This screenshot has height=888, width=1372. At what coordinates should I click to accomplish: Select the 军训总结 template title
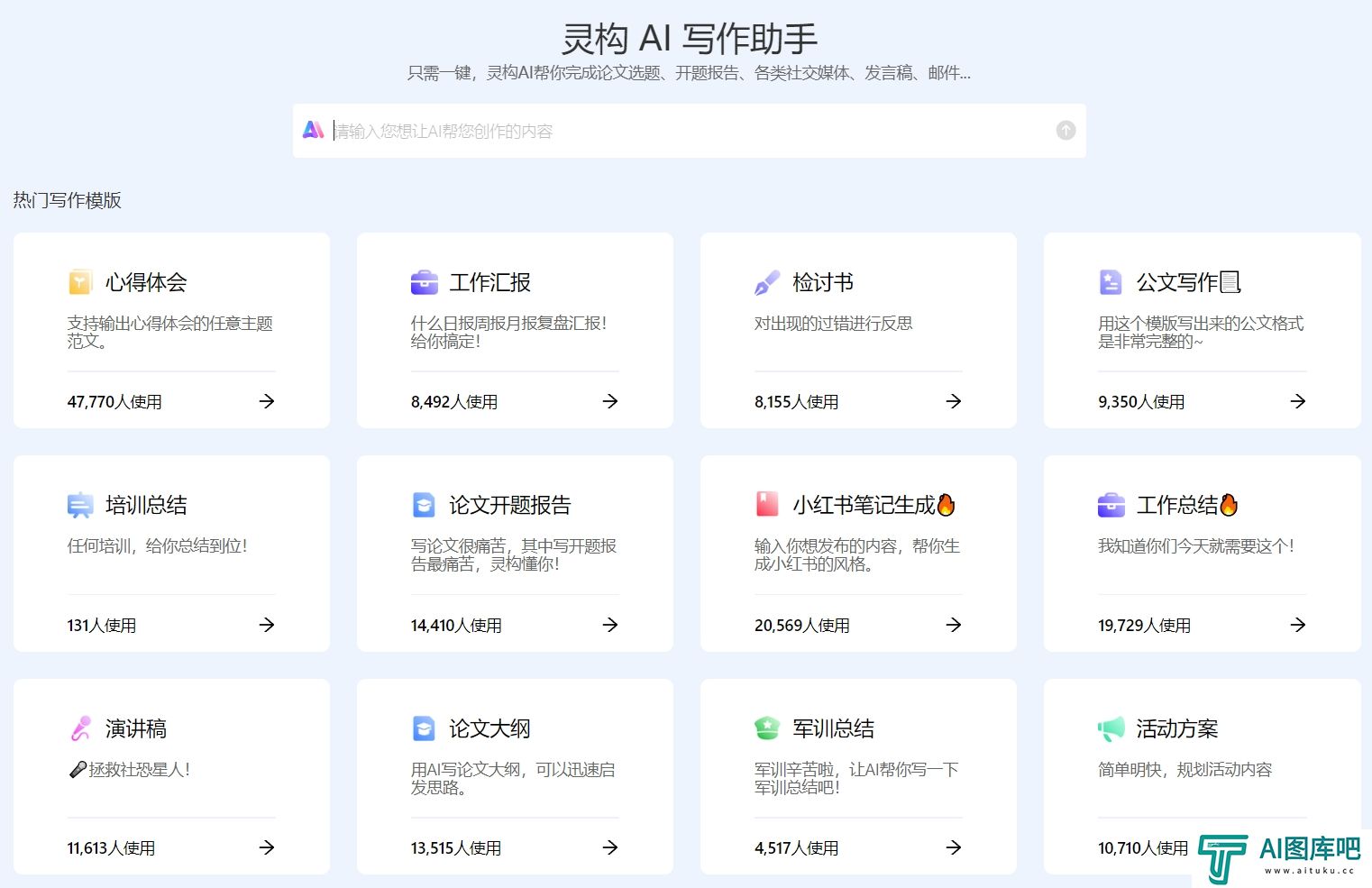[x=834, y=728]
